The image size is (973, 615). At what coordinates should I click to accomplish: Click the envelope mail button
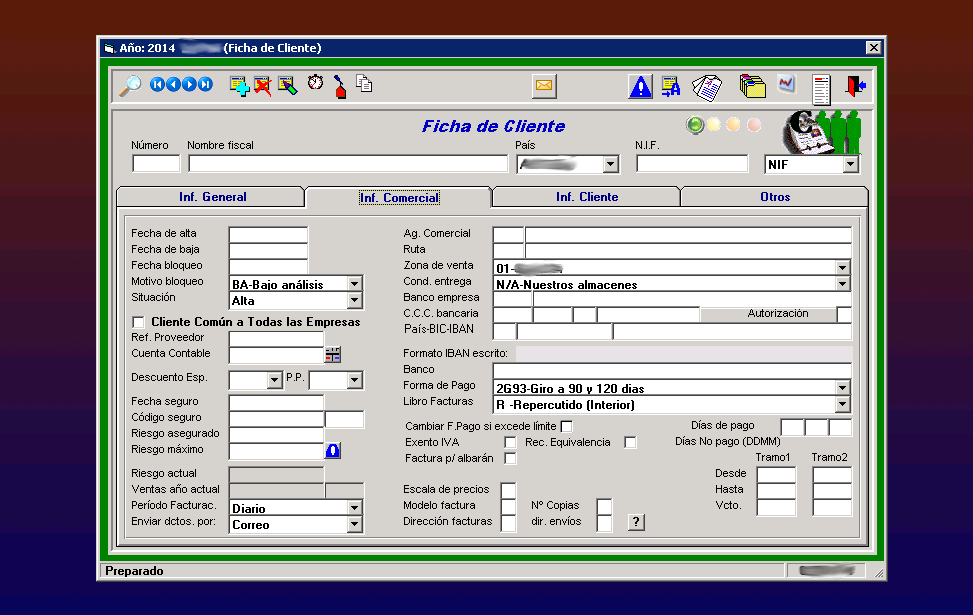pyautogui.click(x=544, y=86)
